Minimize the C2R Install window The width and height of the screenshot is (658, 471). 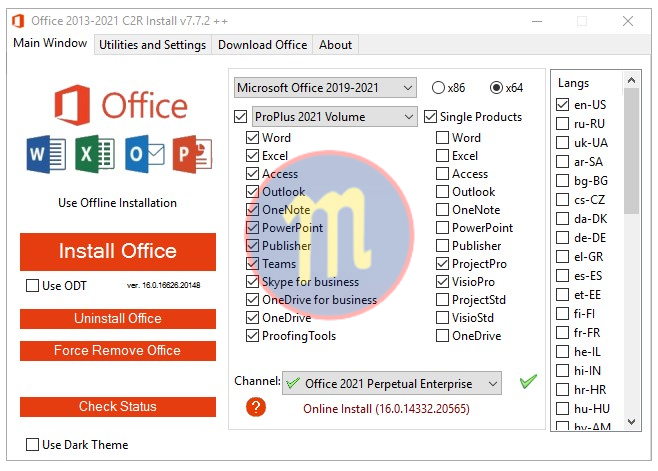coord(537,21)
